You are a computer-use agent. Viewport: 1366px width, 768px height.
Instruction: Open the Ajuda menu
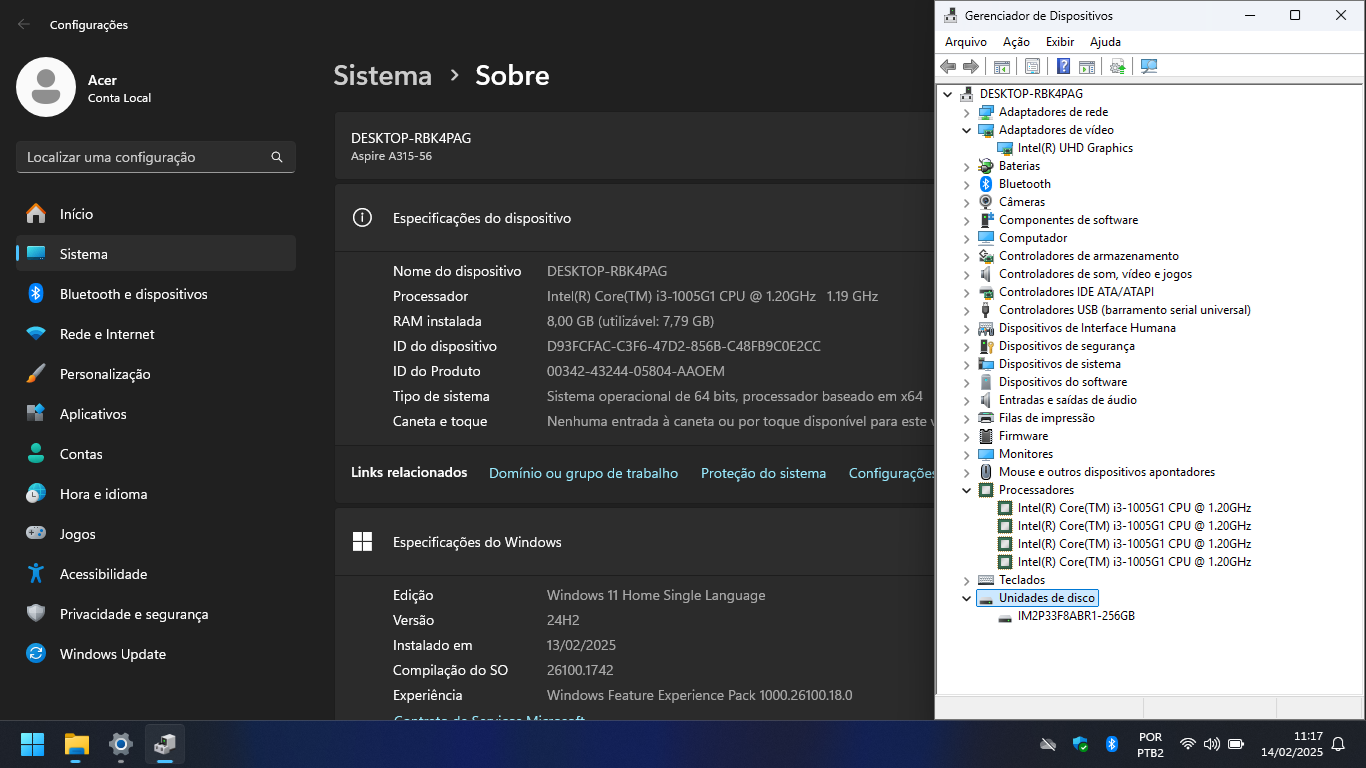tap(1105, 42)
